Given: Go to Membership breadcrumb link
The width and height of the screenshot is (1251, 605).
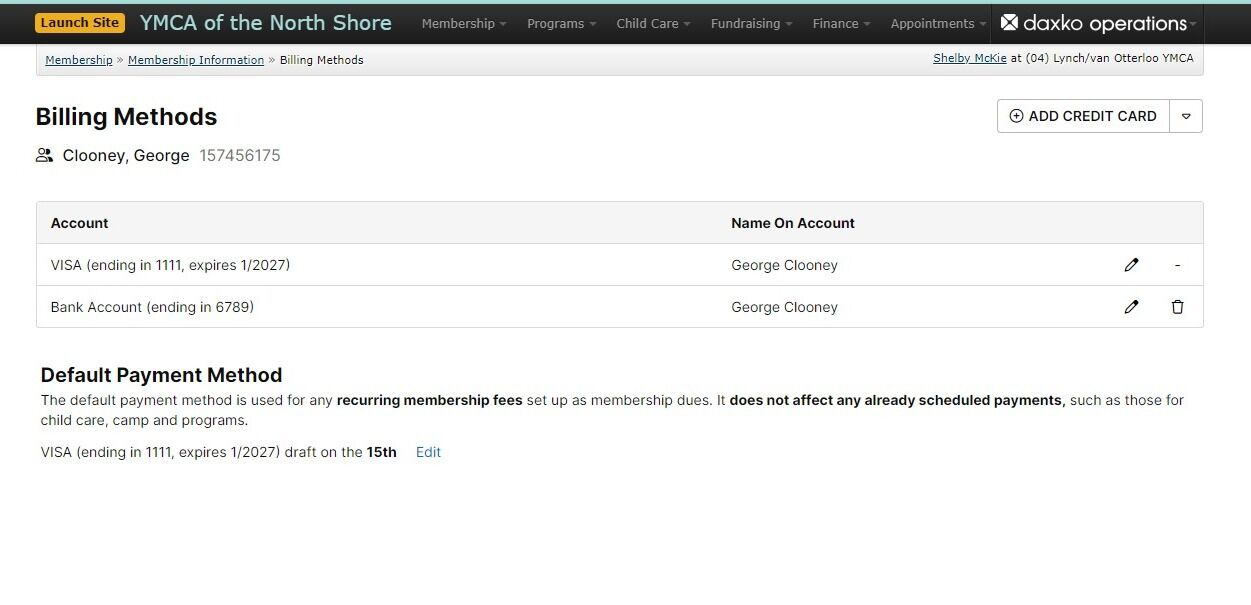Looking at the screenshot, I should [x=79, y=60].
